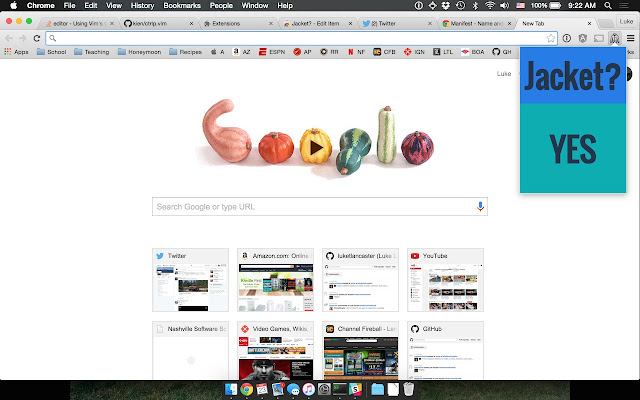Open the CFB bookmark
Screen dimensions: 640x400
(384, 52)
